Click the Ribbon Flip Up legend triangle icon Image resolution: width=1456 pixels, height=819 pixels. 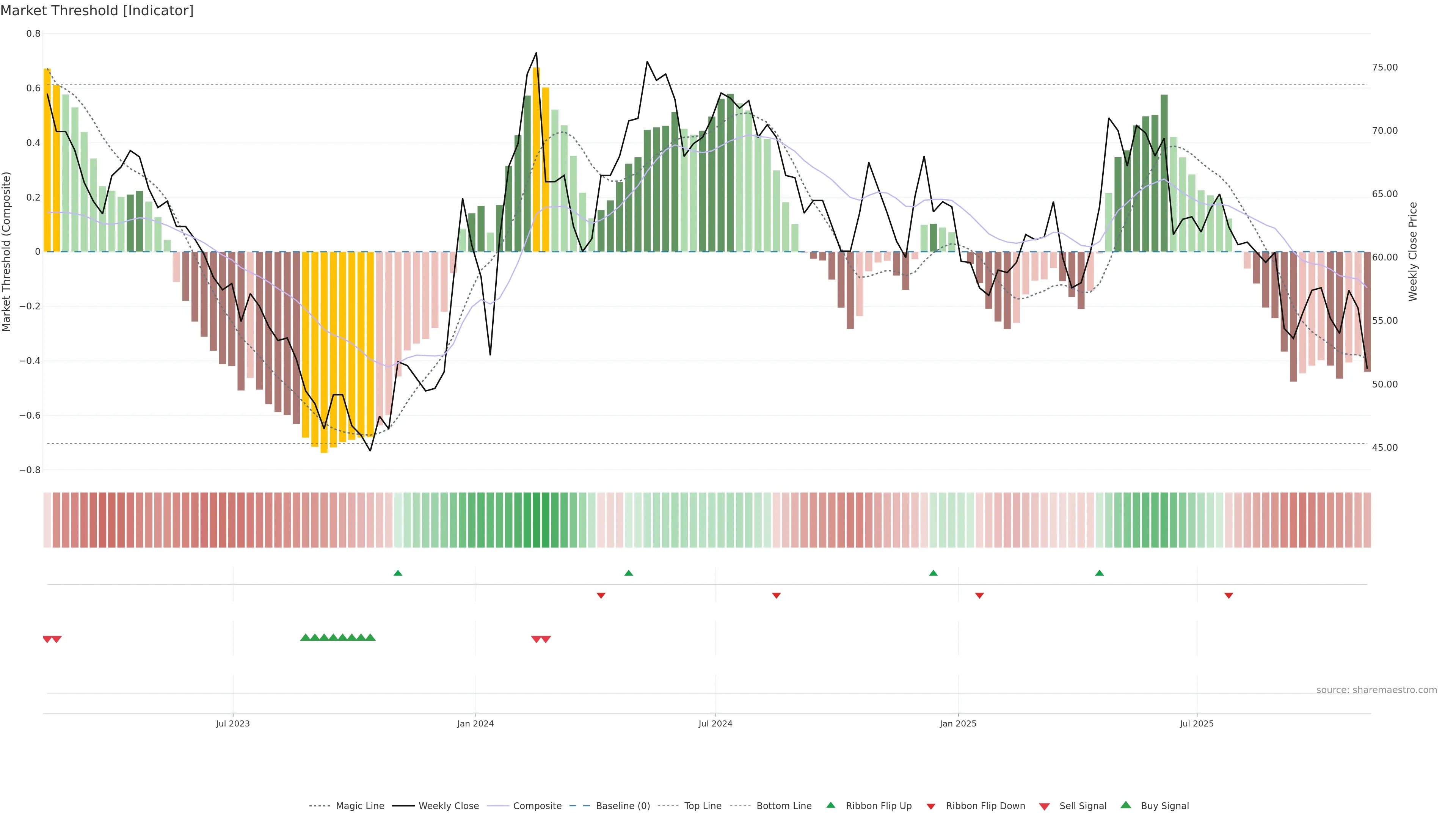tap(830, 805)
